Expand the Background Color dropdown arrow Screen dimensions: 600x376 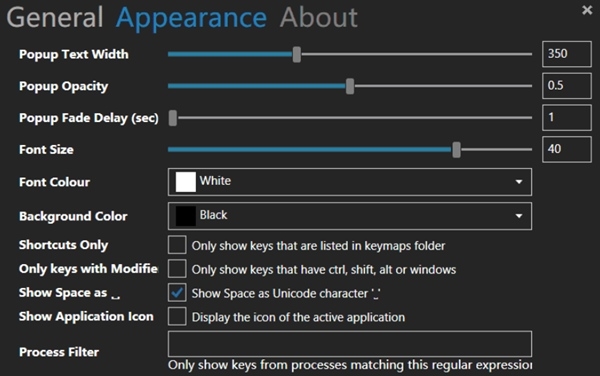(518, 216)
